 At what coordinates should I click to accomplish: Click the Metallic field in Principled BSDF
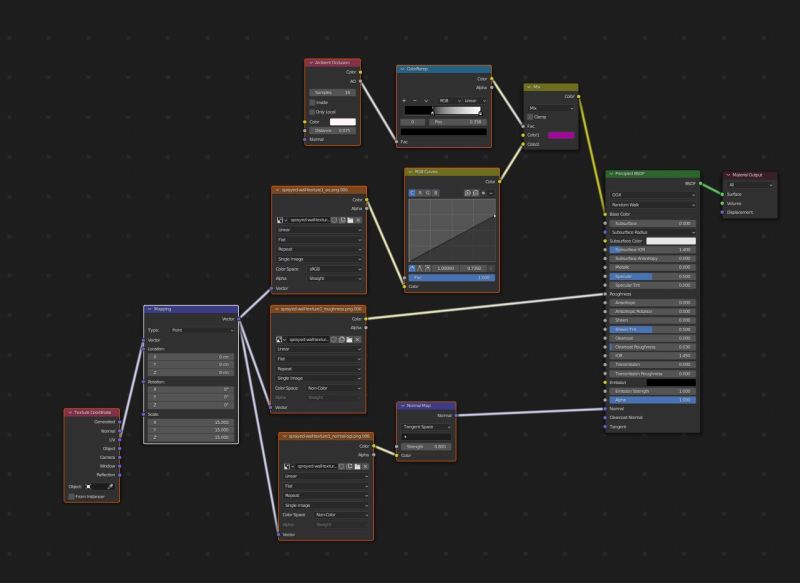click(x=653, y=267)
